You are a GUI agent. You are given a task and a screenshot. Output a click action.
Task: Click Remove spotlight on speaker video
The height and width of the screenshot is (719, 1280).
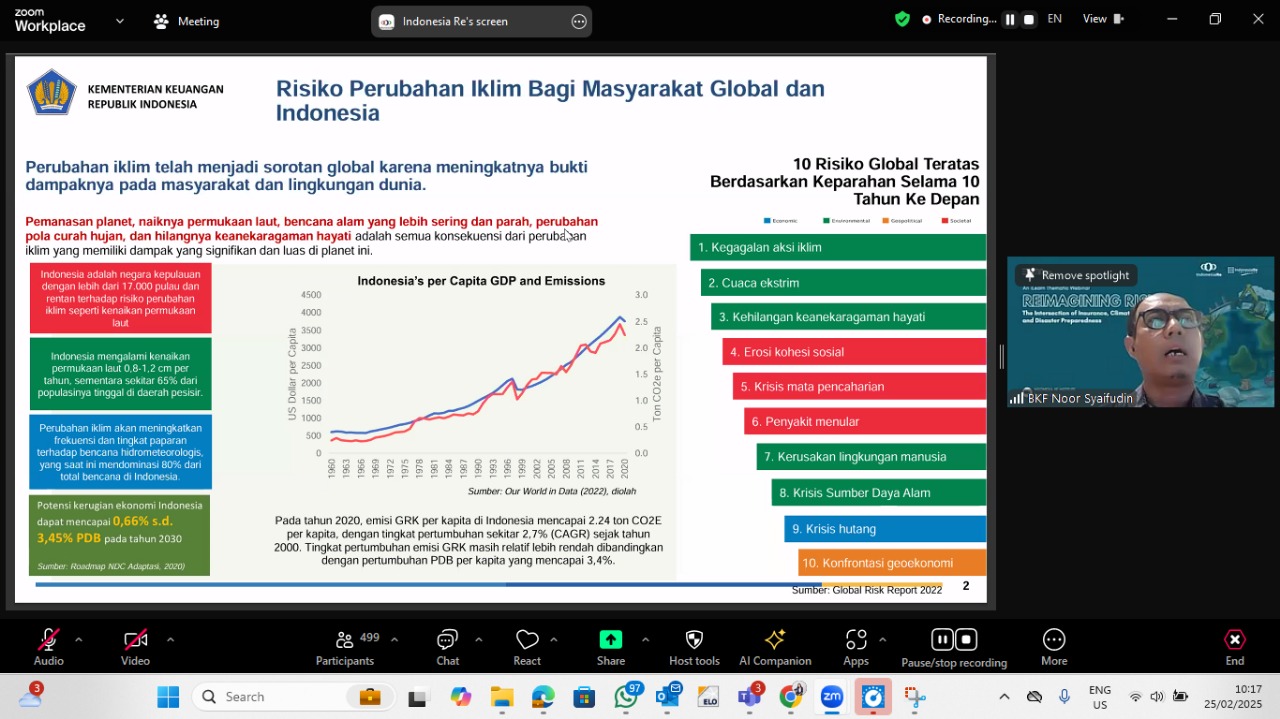(x=1076, y=275)
